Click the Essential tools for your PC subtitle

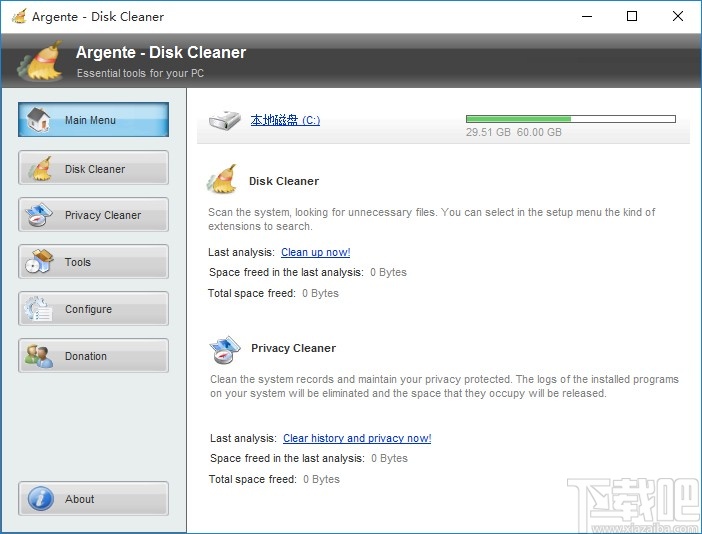pyautogui.click(x=140, y=73)
